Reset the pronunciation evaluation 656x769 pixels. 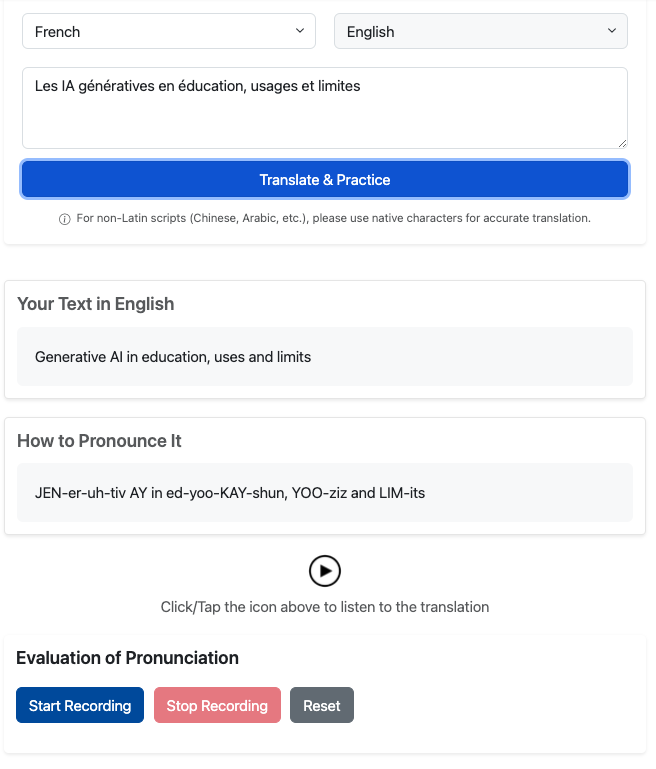[322, 706]
